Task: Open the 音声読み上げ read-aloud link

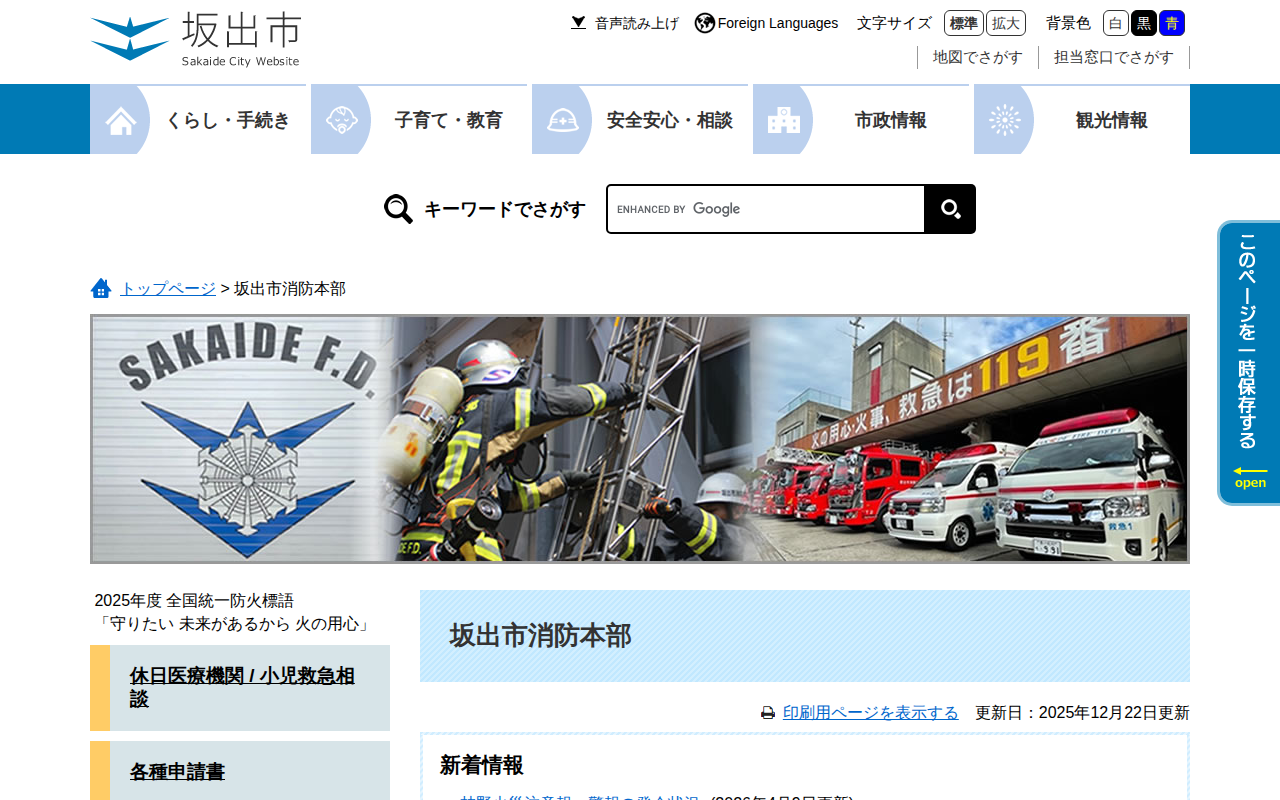Action: click(625, 23)
